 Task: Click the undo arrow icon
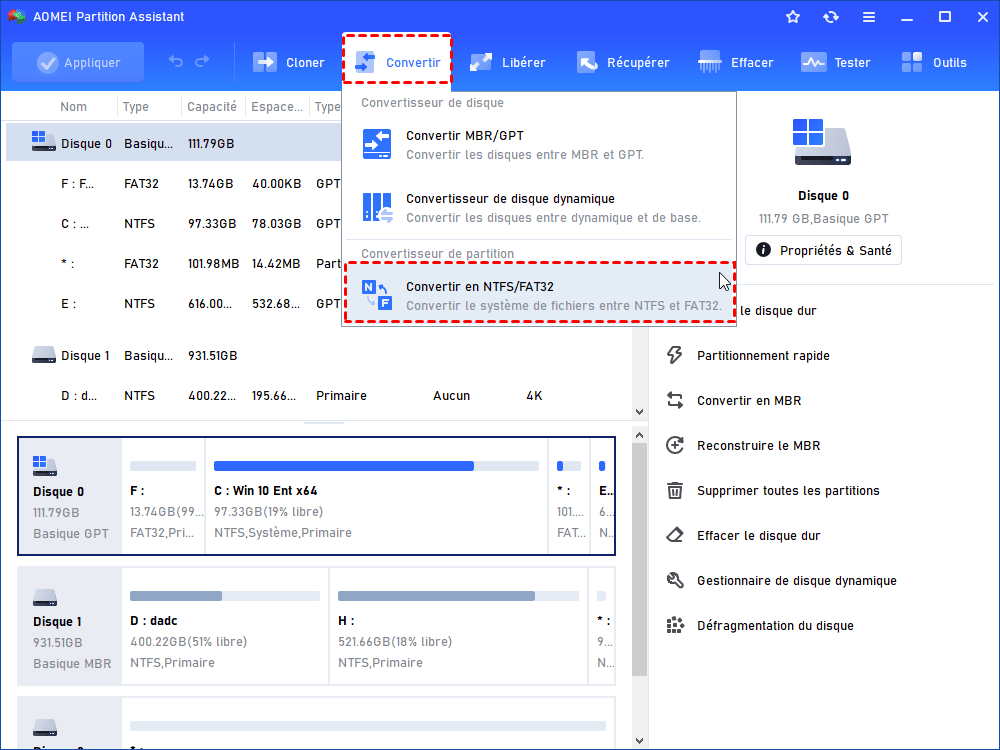(x=176, y=62)
